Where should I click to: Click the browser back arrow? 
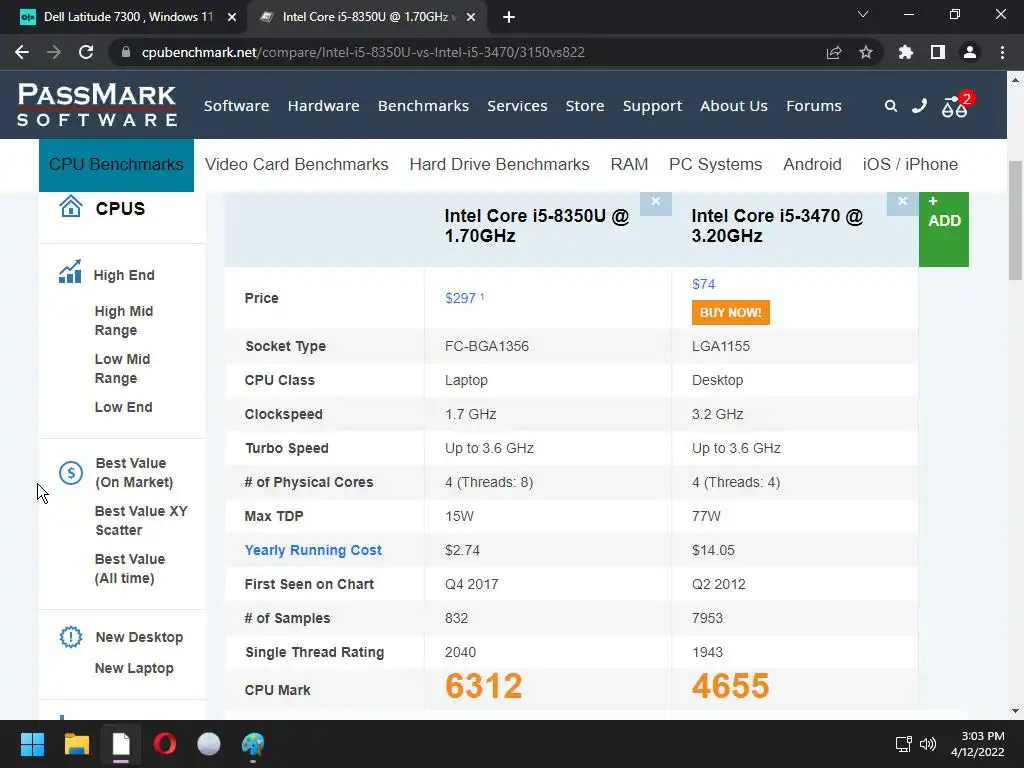[22, 52]
